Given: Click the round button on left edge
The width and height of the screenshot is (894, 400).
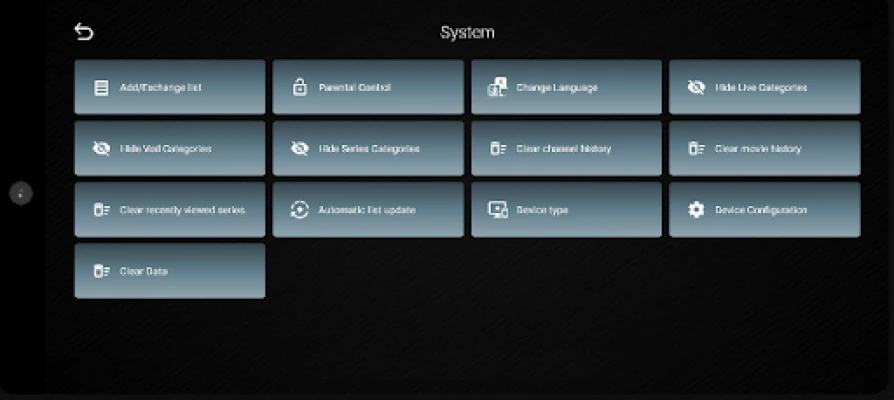Looking at the screenshot, I should [x=21, y=194].
